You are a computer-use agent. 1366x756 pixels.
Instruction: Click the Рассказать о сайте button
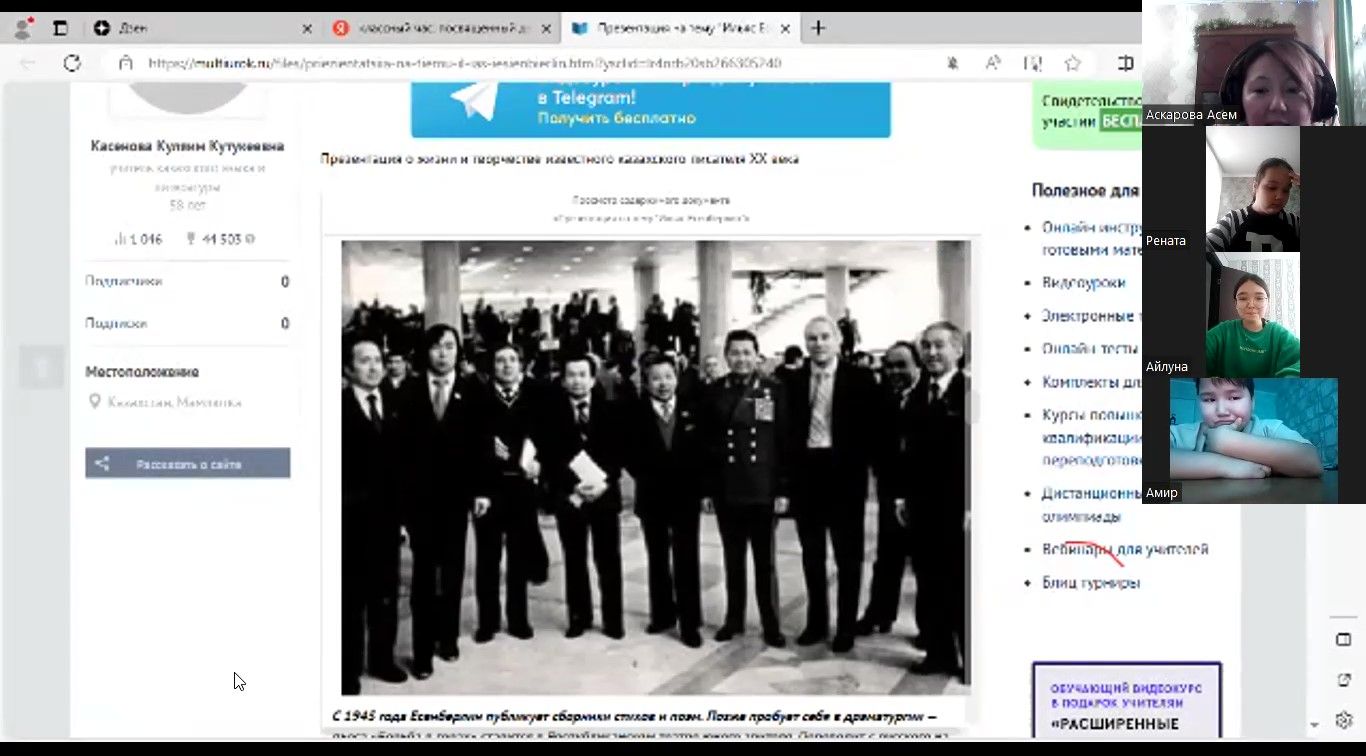point(188,464)
